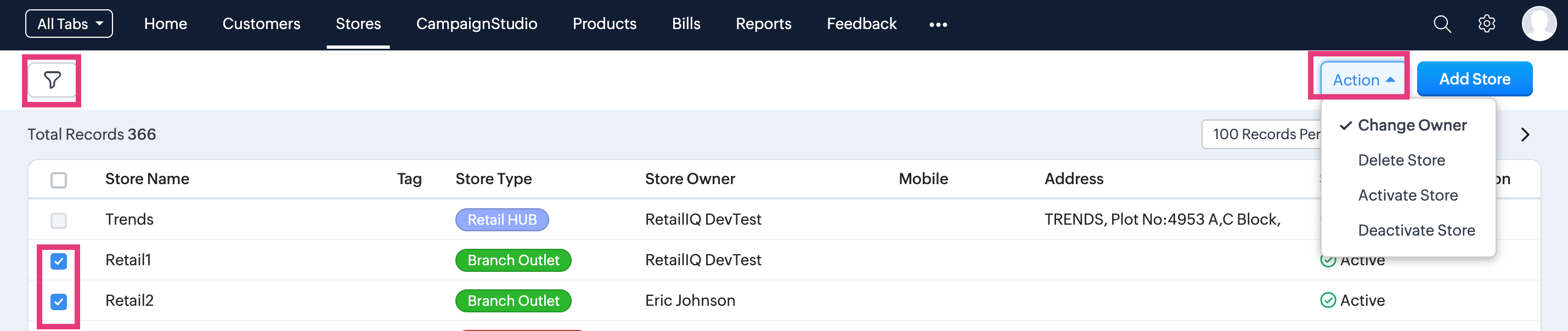Click Active status icon for Retail2

point(1328,300)
